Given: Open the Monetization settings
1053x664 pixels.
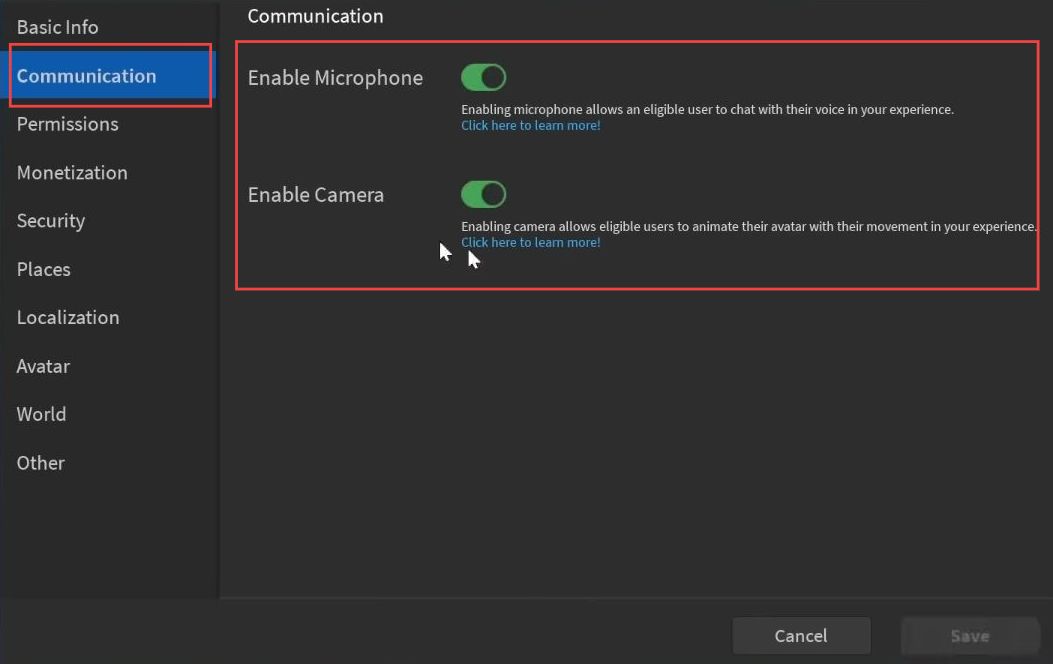Looking at the screenshot, I should tap(72, 173).
